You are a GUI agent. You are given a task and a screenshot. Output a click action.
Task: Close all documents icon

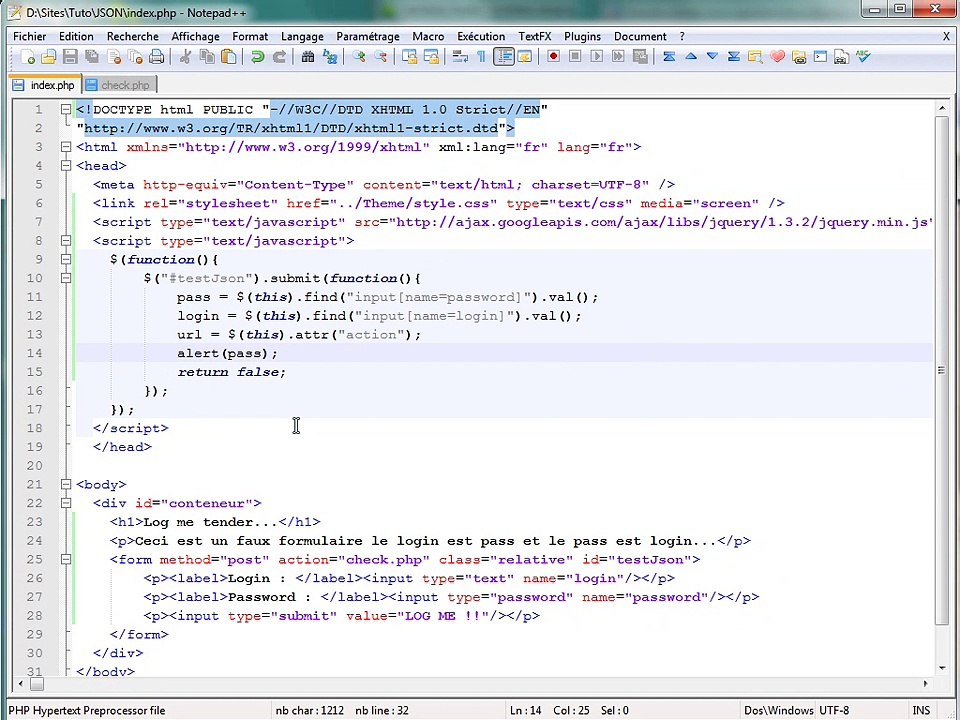tap(135, 57)
